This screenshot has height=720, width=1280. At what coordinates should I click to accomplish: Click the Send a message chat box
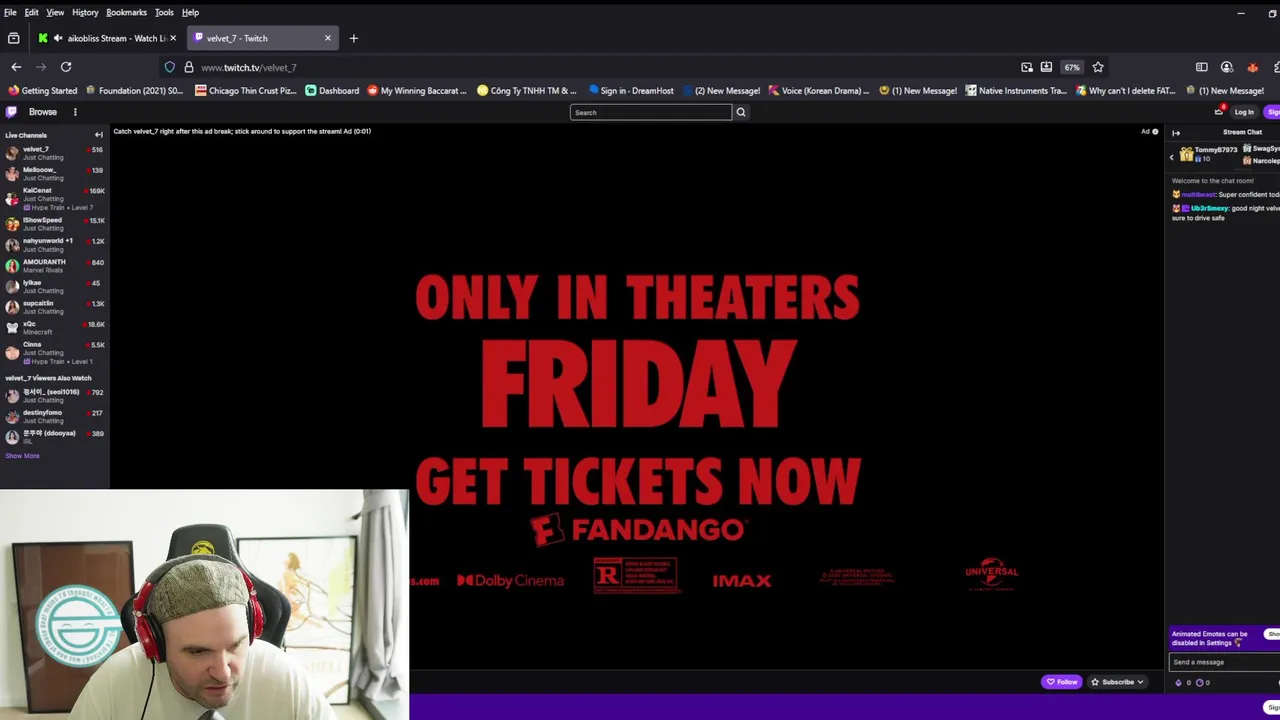pyautogui.click(x=1225, y=662)
